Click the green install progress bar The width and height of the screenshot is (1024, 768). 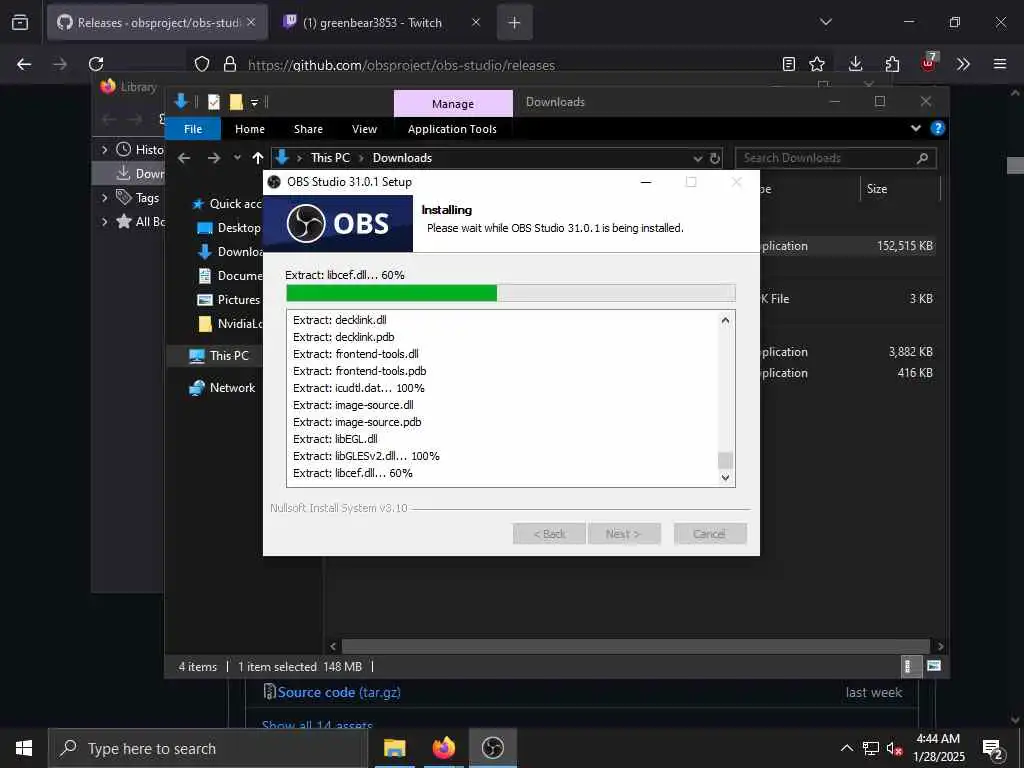511,293
